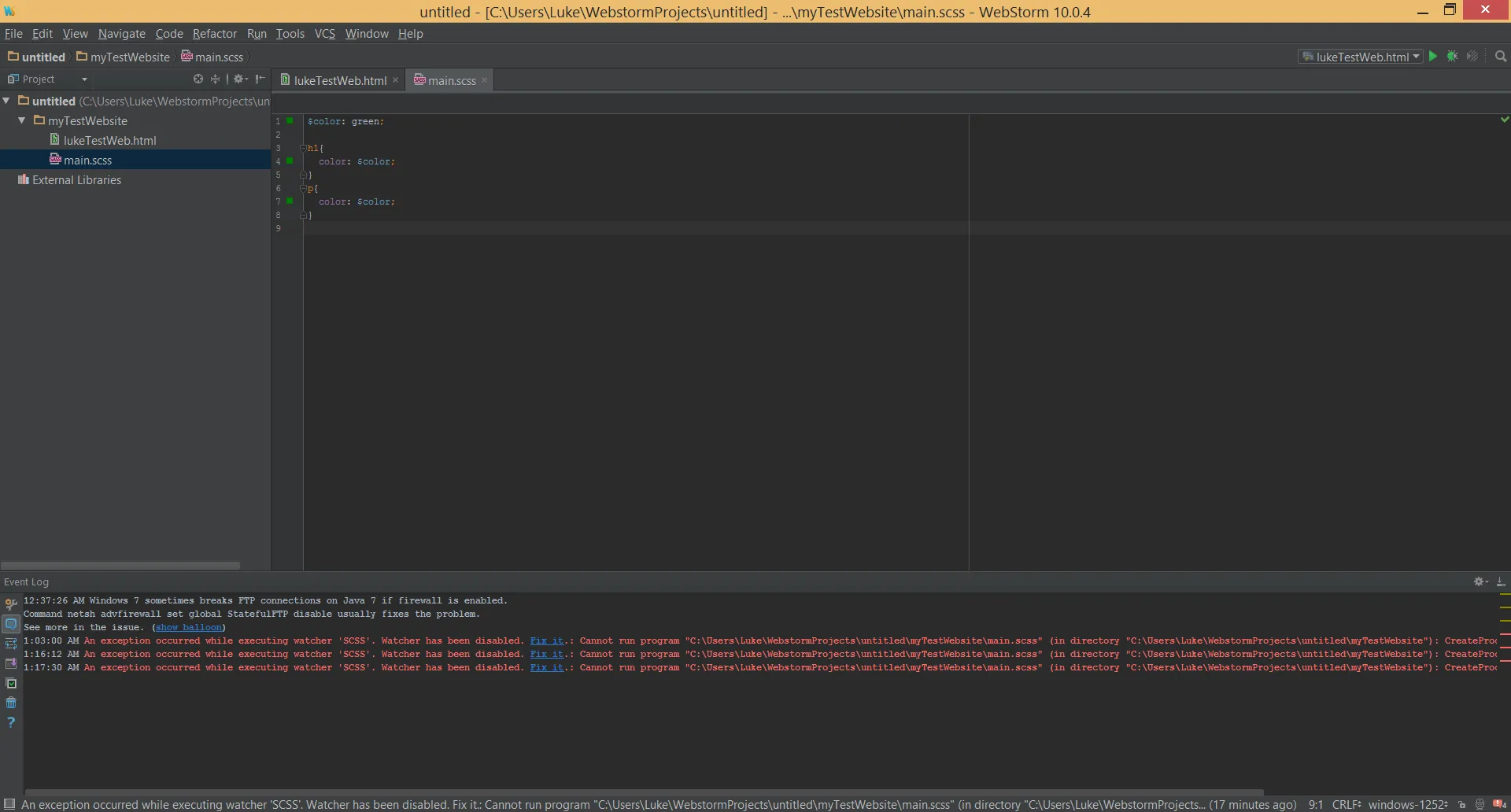This screenshot has width=1511, height=812.
Task: Open the Help menu
Action: point(411,34)
